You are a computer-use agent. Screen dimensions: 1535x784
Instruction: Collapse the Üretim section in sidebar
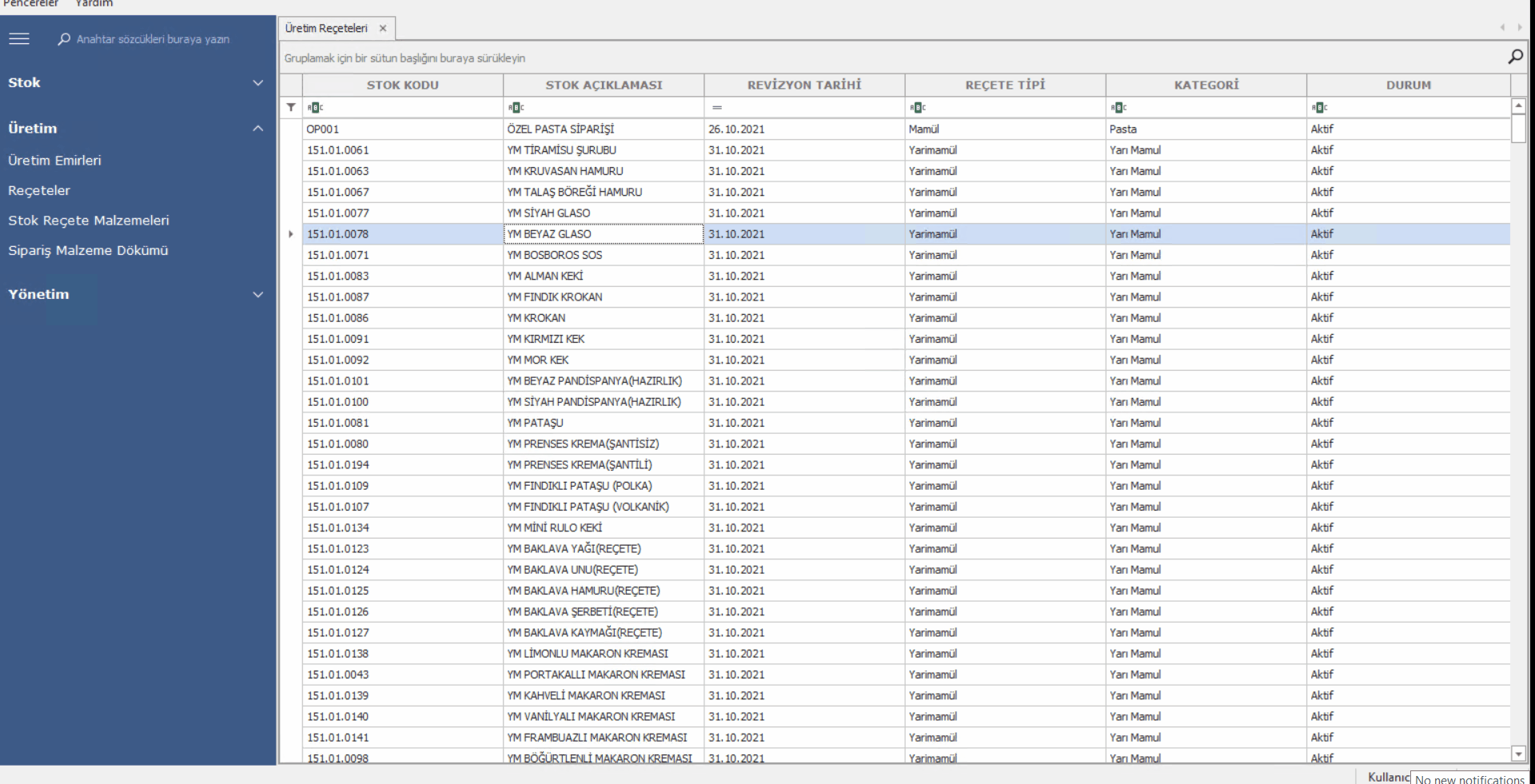pos(257,129)
